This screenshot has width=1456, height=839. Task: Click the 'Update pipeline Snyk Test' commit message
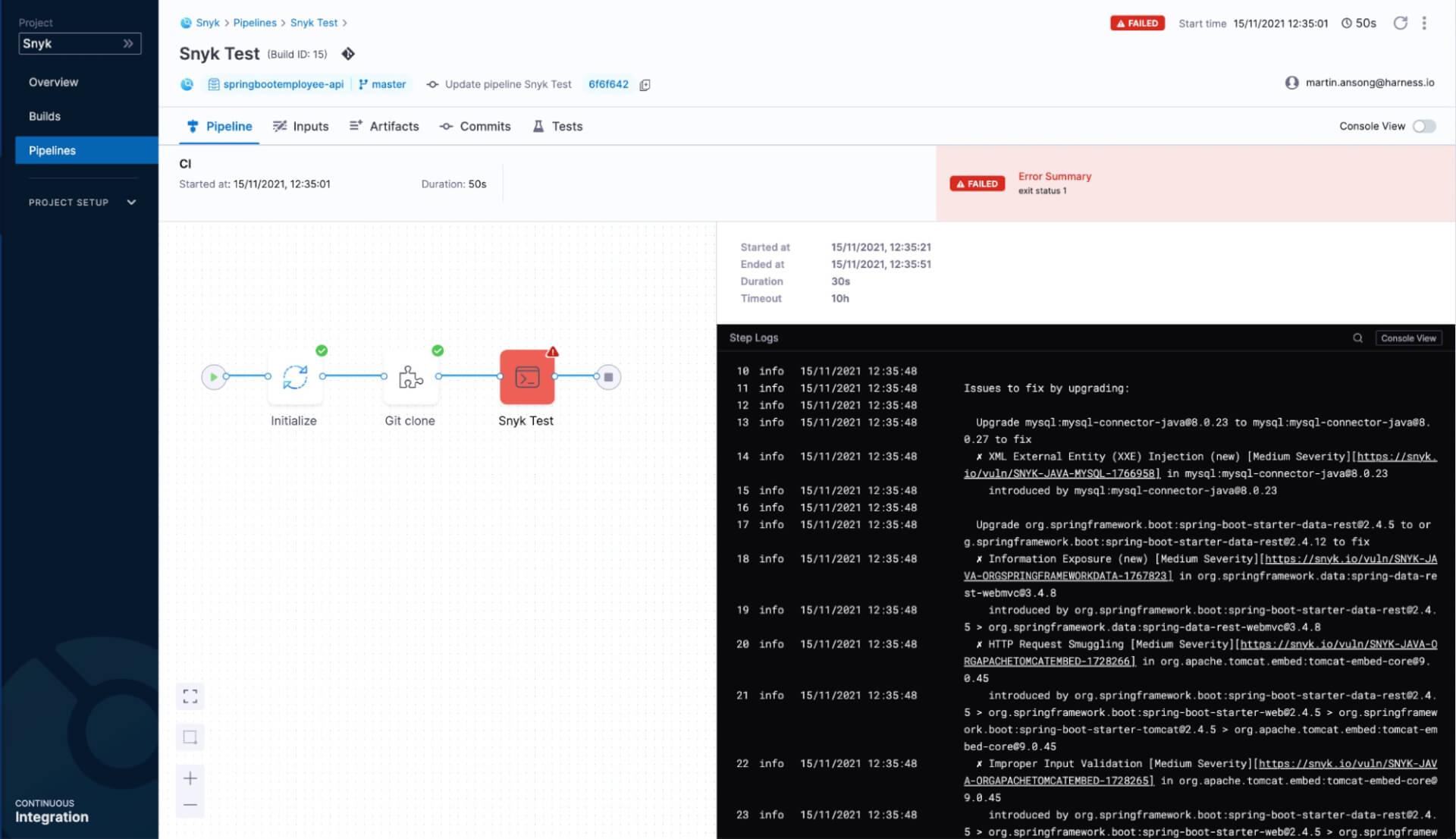coord(508,84)
